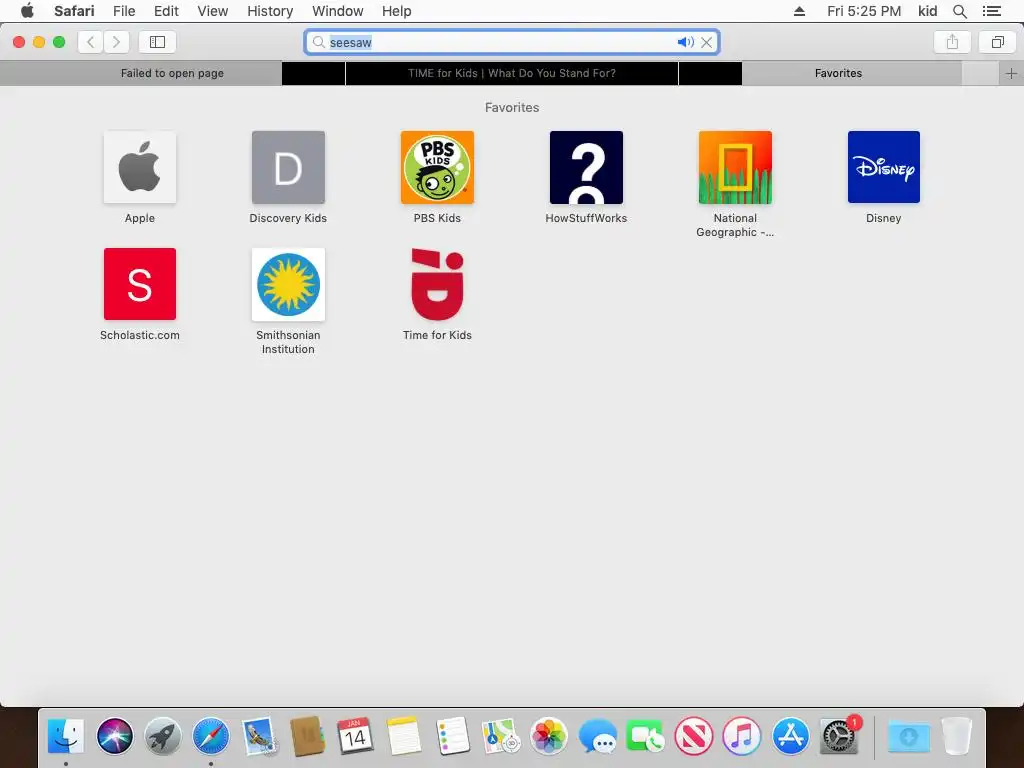Open the File menu
This screenshot has height=768, width=1024.
(124, 11)
